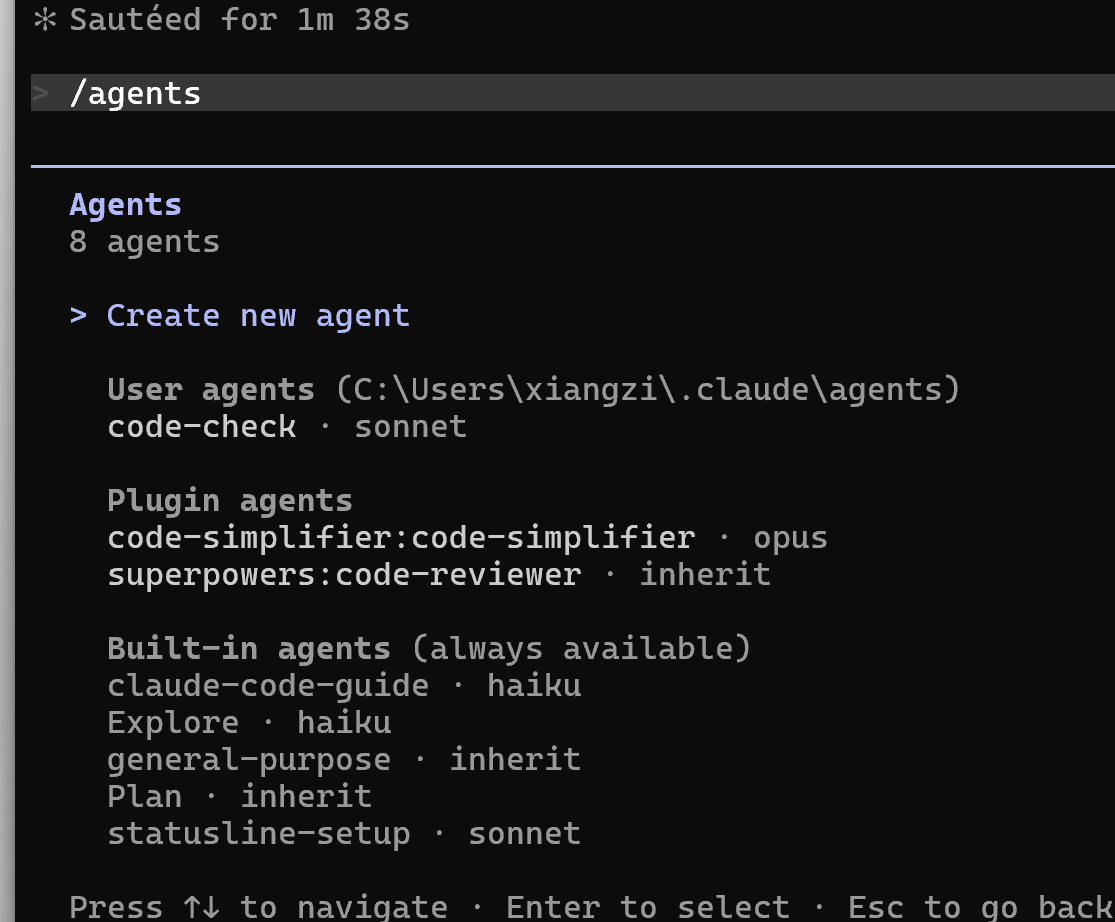Click the Plugin agents section header
1115x922 pixels.
tap(230, 500)
